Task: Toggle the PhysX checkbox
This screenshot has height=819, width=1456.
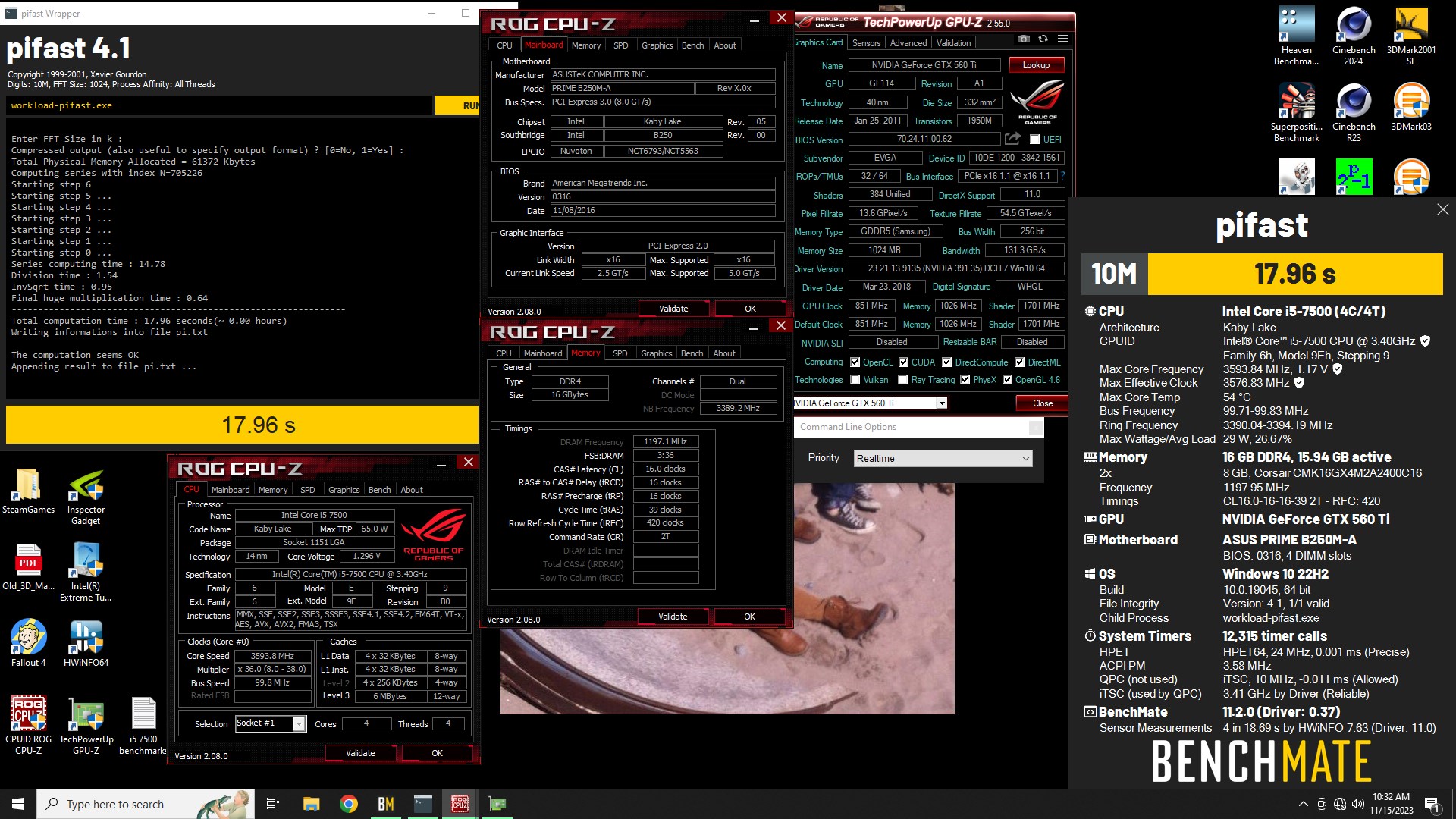Action: tap(965, 380)
